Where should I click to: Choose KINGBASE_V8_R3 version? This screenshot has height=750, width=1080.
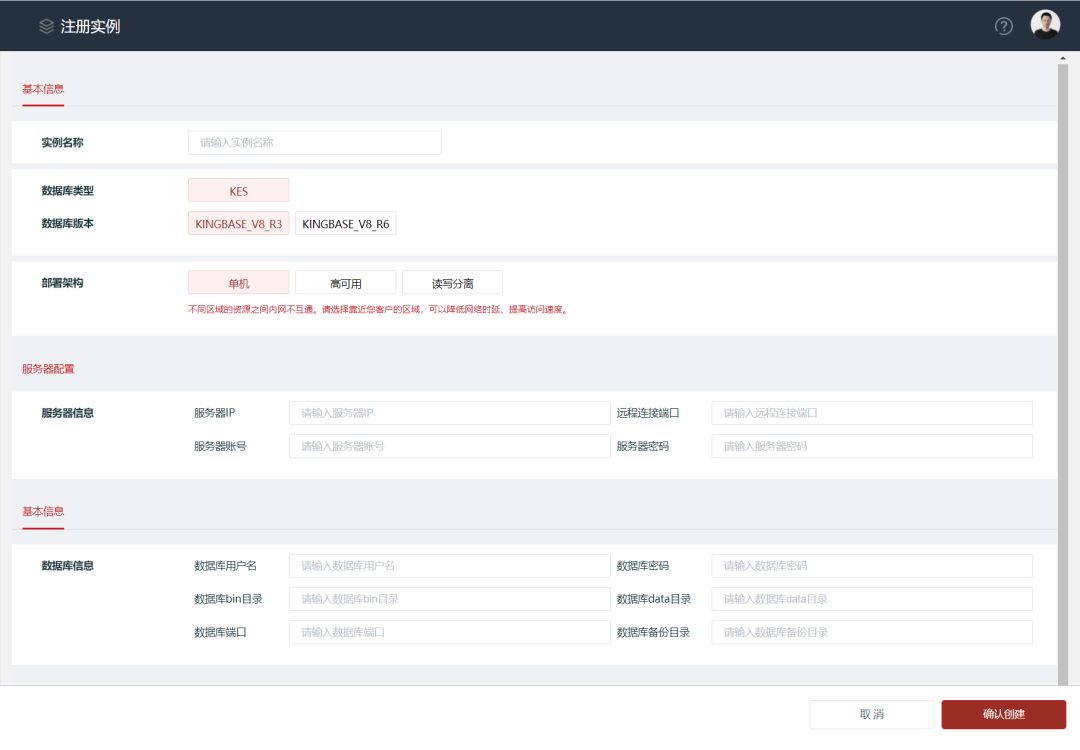point(238,224)
